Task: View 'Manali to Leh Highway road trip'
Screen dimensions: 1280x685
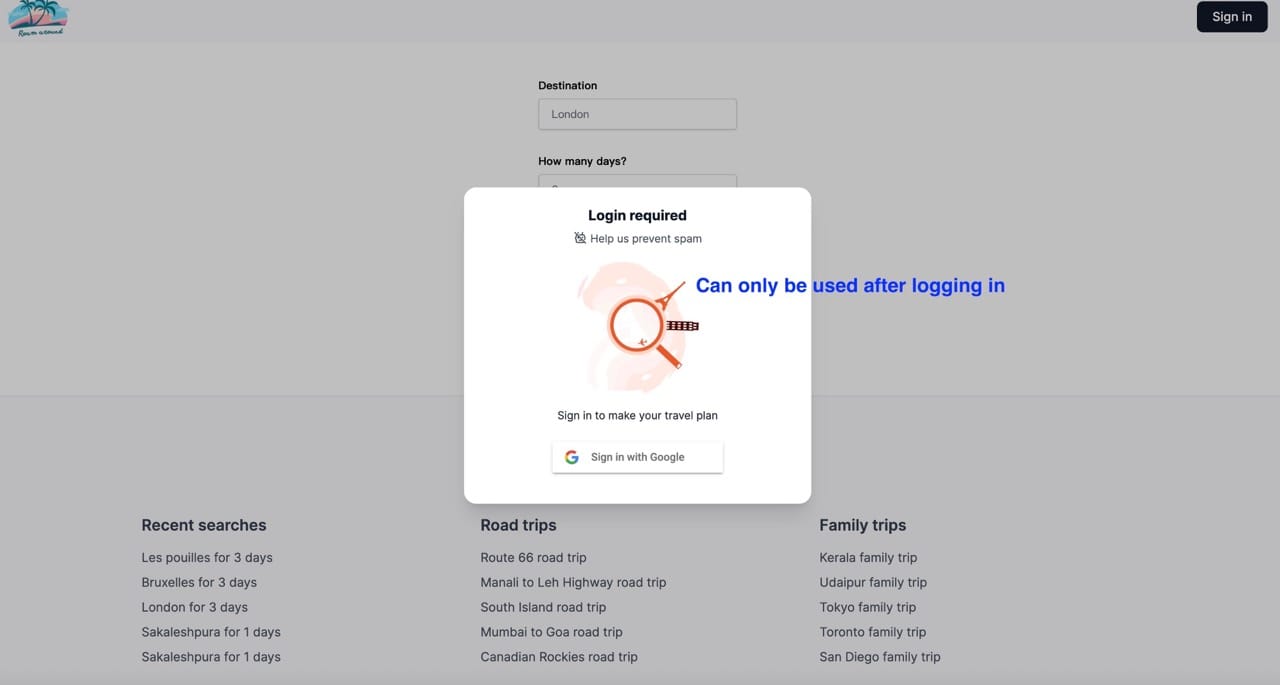Action: (x=573, y=582)
